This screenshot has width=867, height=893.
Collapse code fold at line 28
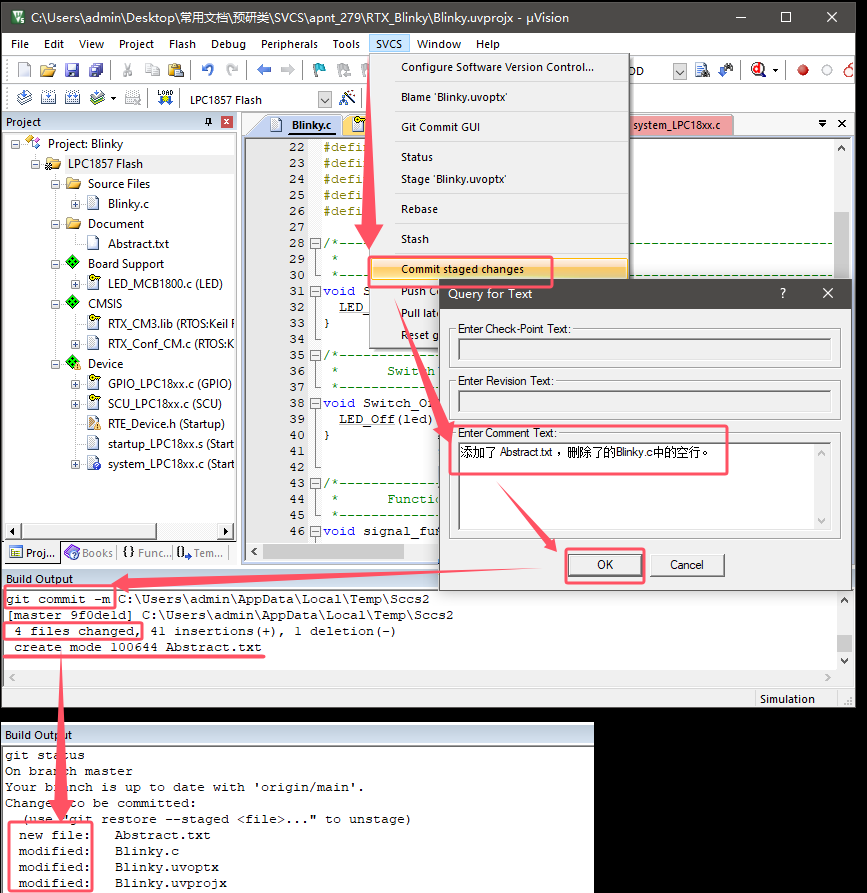point(315,243)
